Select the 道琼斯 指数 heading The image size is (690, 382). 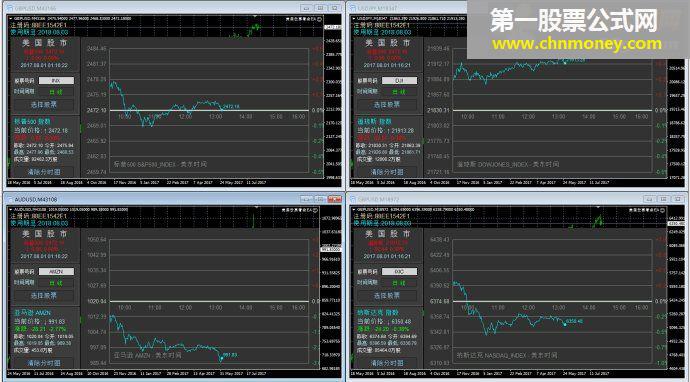click(x=374, y=121)
